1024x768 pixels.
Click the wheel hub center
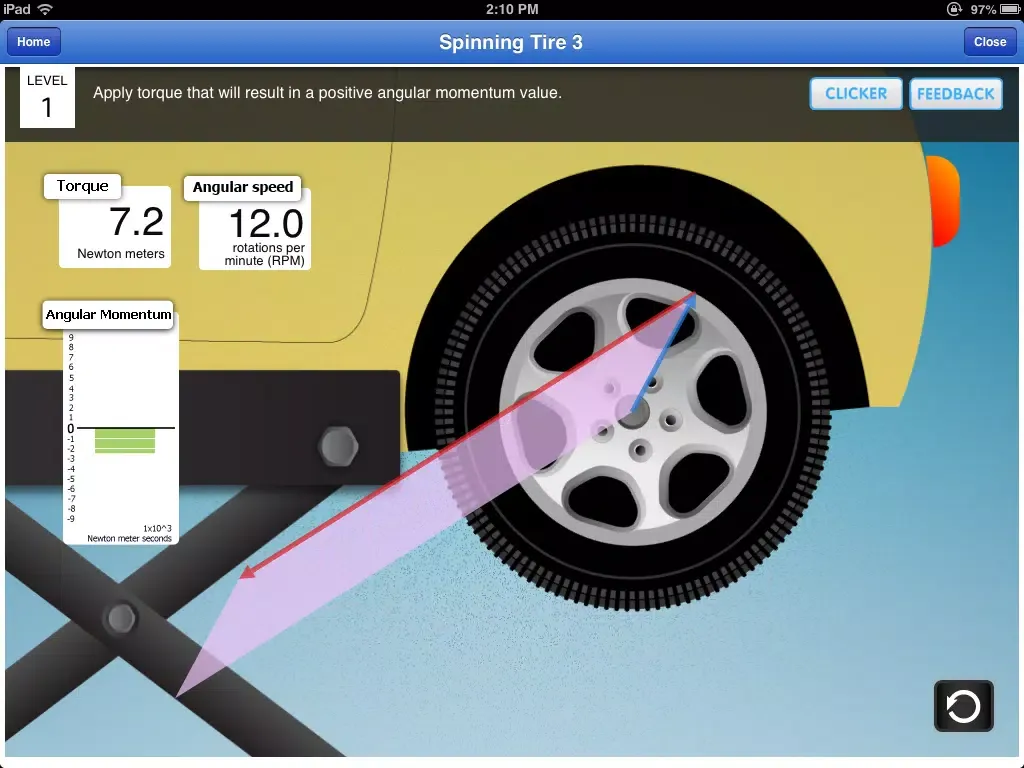click(x=633, y=413)
